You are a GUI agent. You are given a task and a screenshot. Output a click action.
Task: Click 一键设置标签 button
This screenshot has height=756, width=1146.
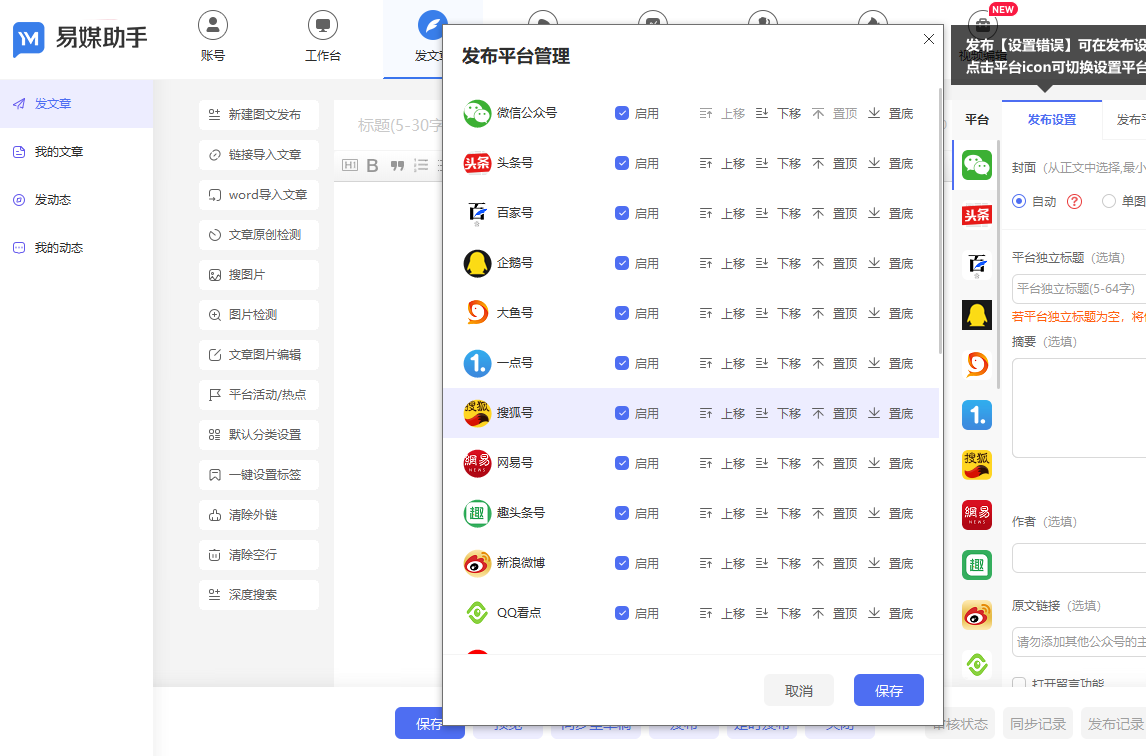click(259, 475)
